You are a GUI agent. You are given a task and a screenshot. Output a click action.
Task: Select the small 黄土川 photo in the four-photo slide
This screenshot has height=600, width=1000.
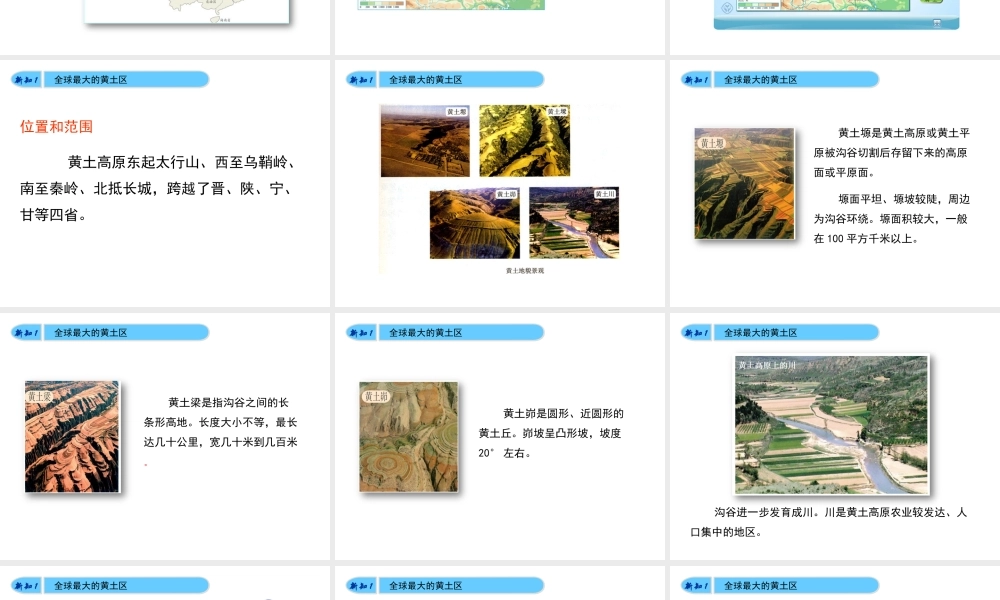click(574, 223)
